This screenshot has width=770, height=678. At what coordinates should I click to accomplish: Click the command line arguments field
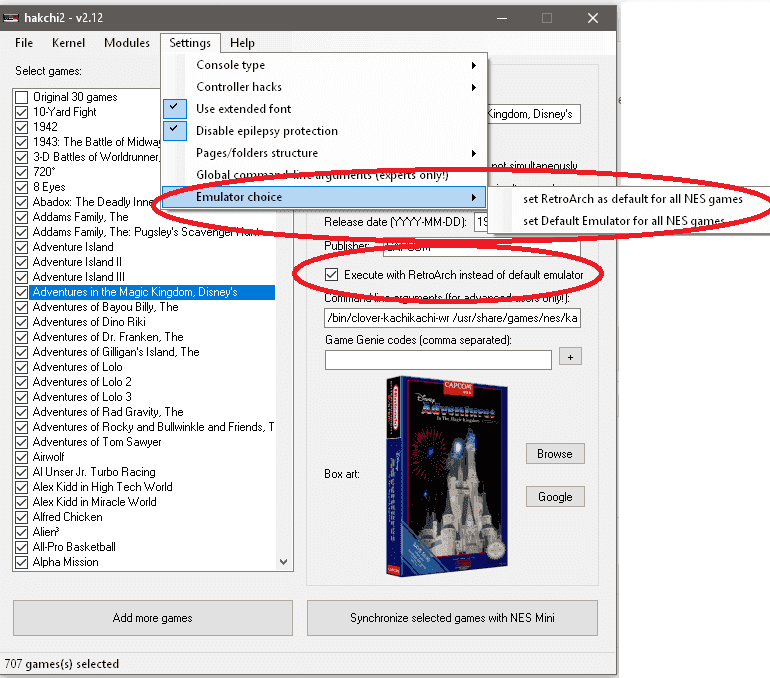[x=452, y=318]
